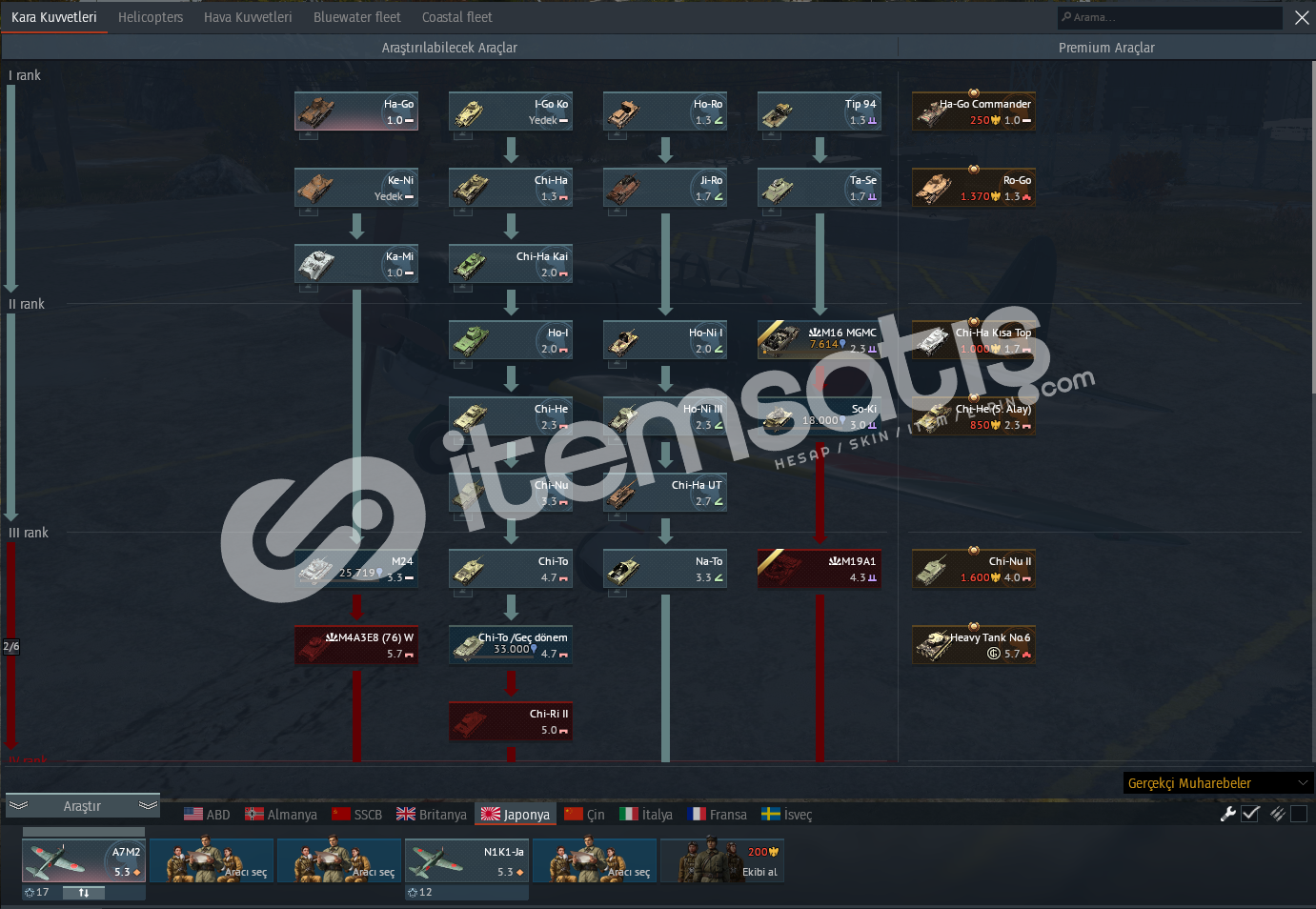Switch to the Bluewater fleet tab

point(357,17)
